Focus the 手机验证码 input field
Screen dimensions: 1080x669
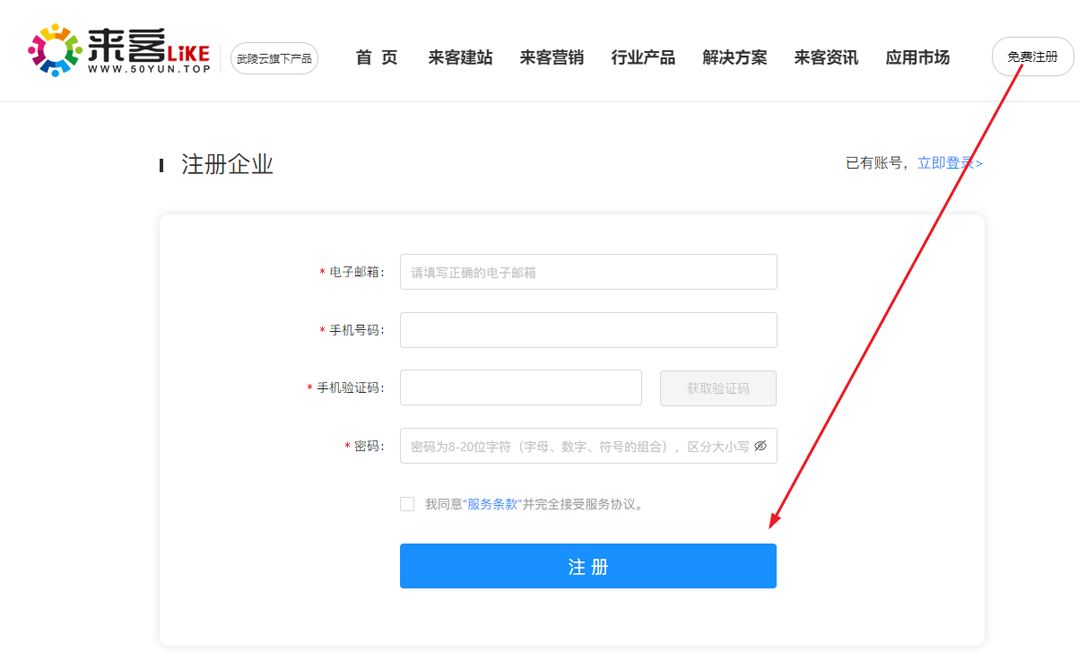521,388
